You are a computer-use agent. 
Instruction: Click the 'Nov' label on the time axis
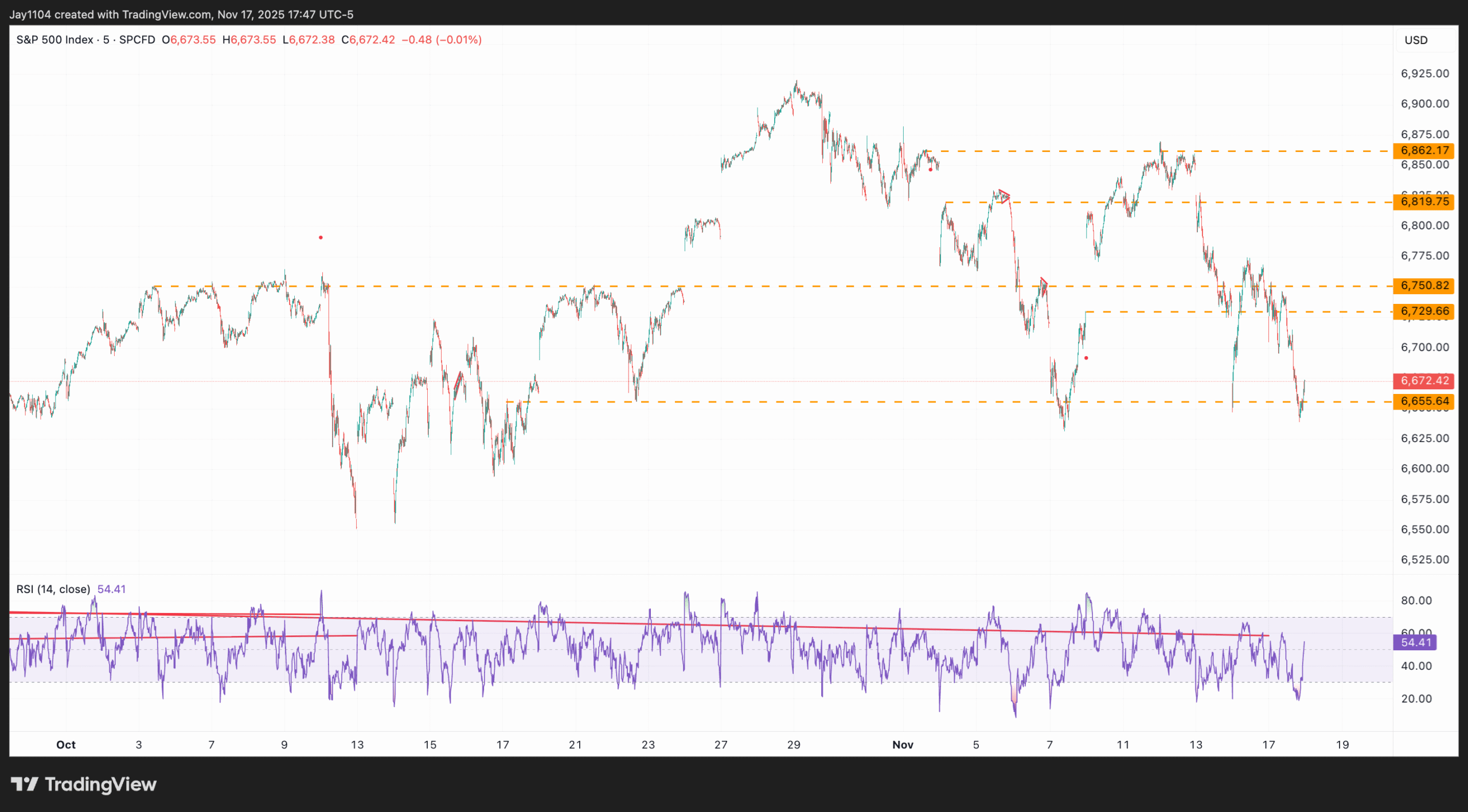902,744
